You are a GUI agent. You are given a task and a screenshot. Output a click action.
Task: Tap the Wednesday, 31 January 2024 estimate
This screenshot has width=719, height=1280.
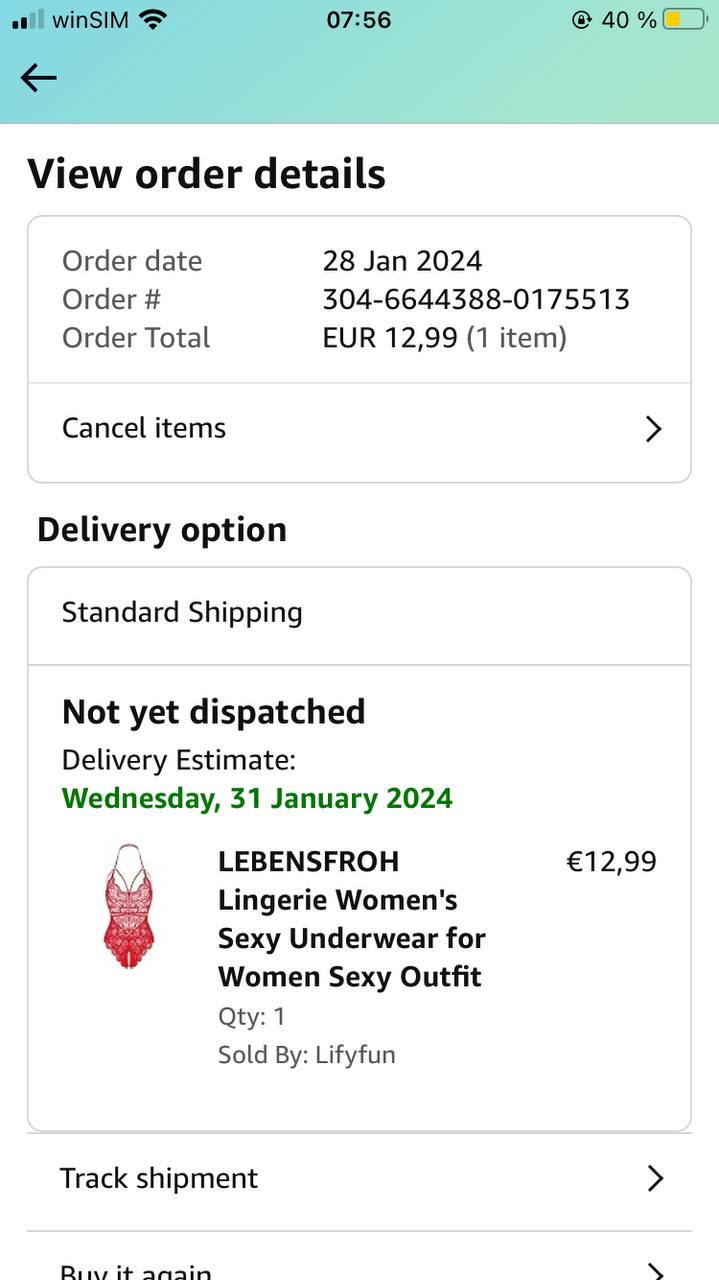pos(257,798)
